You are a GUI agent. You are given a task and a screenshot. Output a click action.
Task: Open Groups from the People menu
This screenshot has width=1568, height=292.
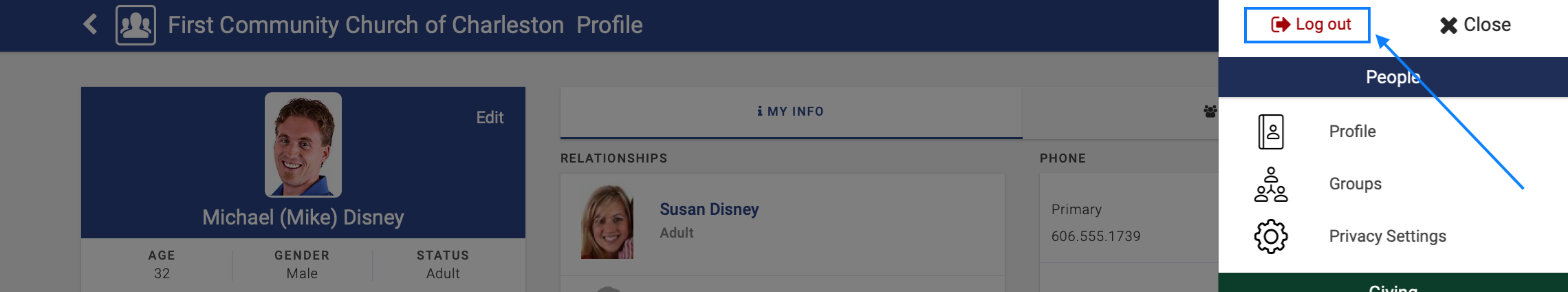[1355, 184]
